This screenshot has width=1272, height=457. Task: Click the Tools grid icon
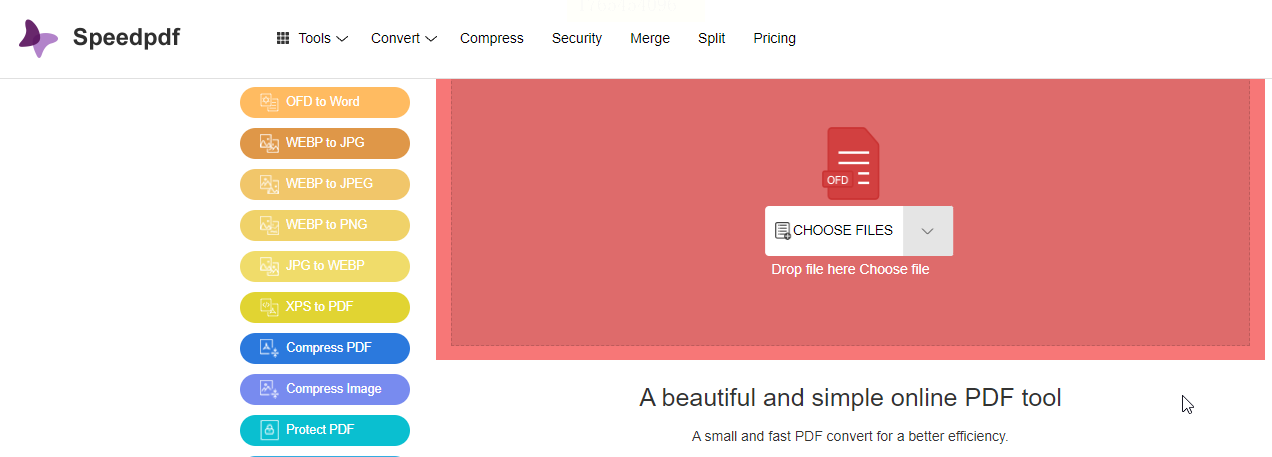283,38
